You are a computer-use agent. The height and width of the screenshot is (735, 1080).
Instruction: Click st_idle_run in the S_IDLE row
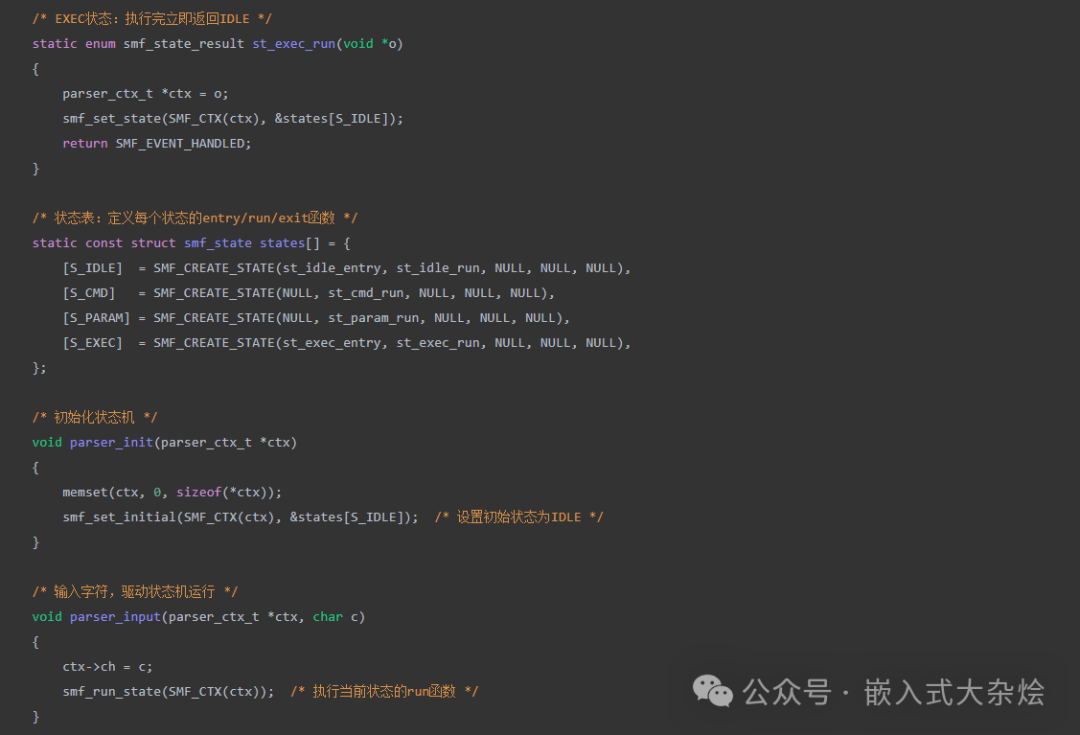tap(438, 268)
